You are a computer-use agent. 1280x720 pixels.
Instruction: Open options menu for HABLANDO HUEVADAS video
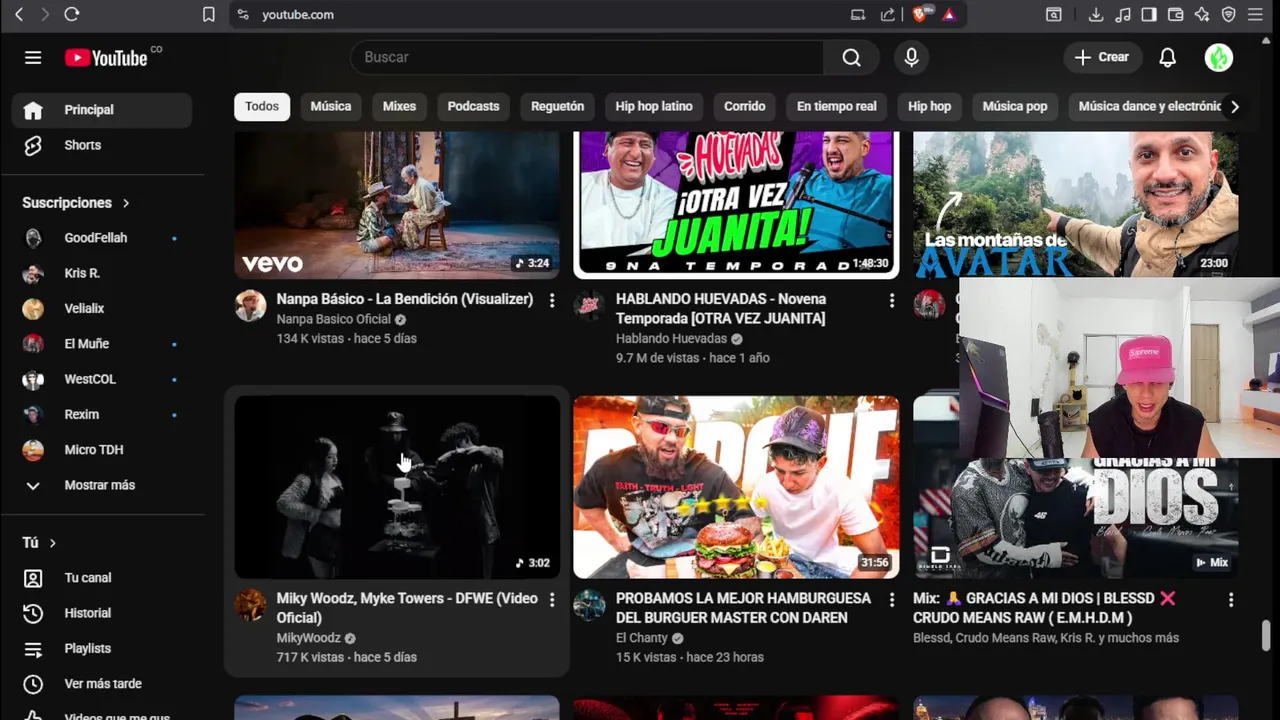click(891, 300)
